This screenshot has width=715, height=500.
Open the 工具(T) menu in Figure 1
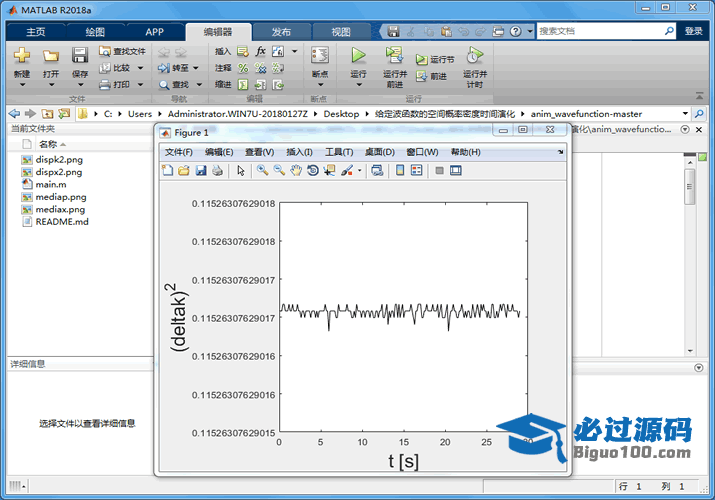339,152
